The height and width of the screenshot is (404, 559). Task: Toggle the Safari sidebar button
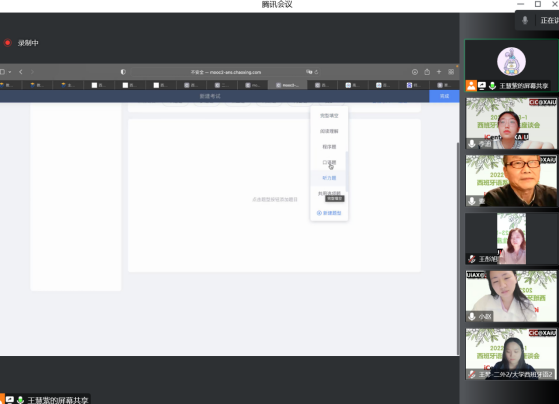[x=2, y=72]
